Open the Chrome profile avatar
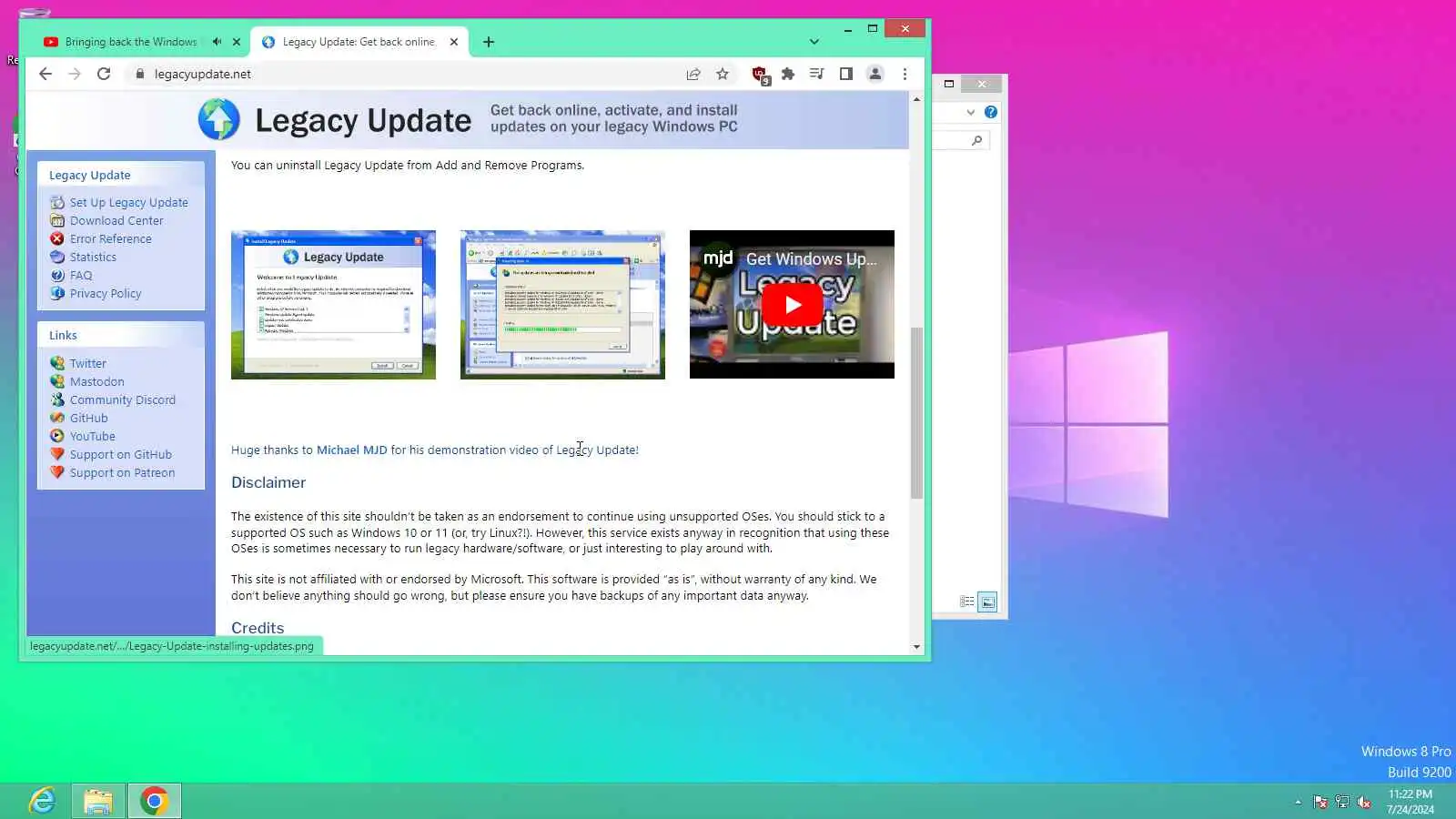The height and width of the screenshot is (819, 1456). [x=875, y=74]
